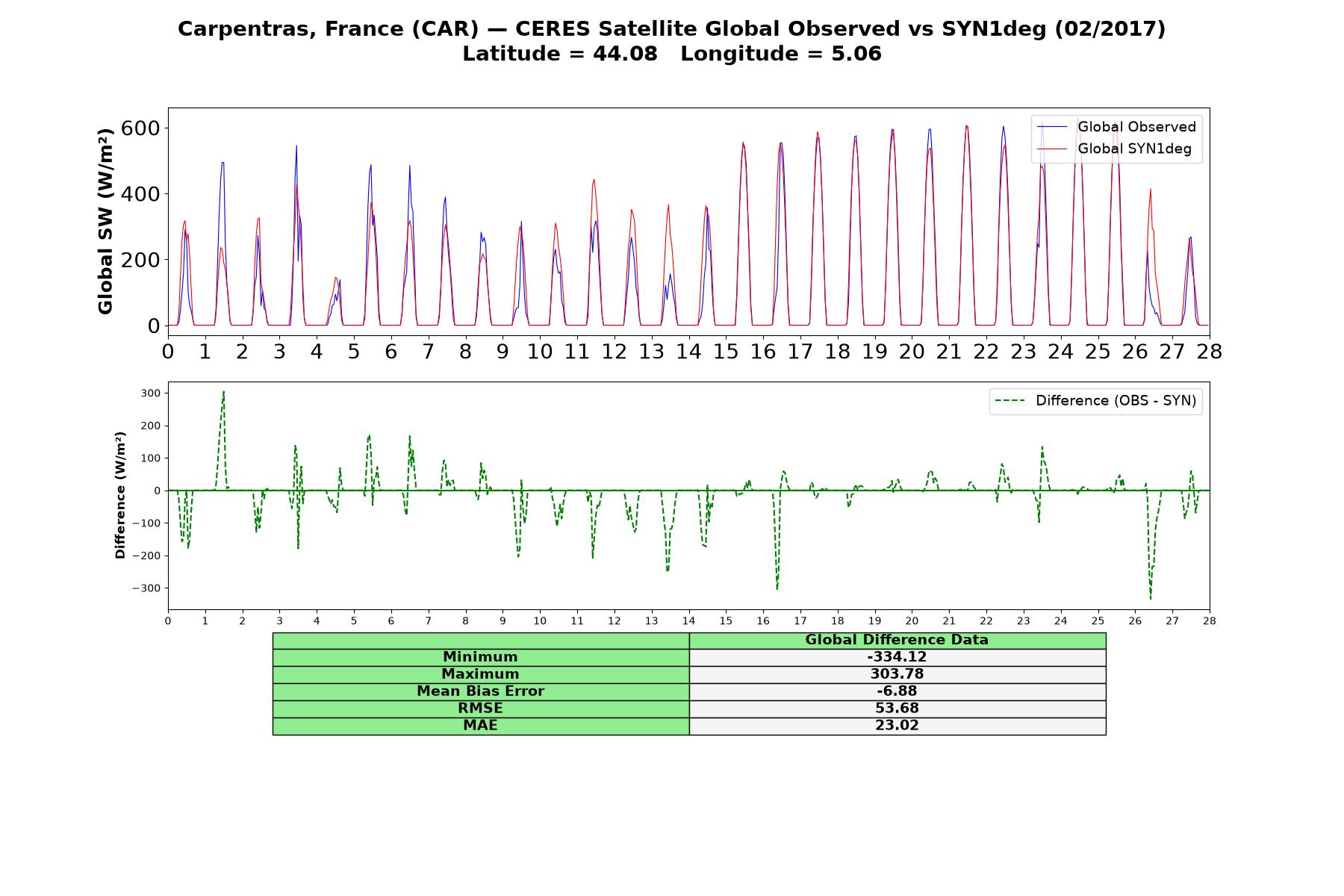Click the day 21 tick on lower chart
This screenshot has width=1344, height=896.
point(949,620)
